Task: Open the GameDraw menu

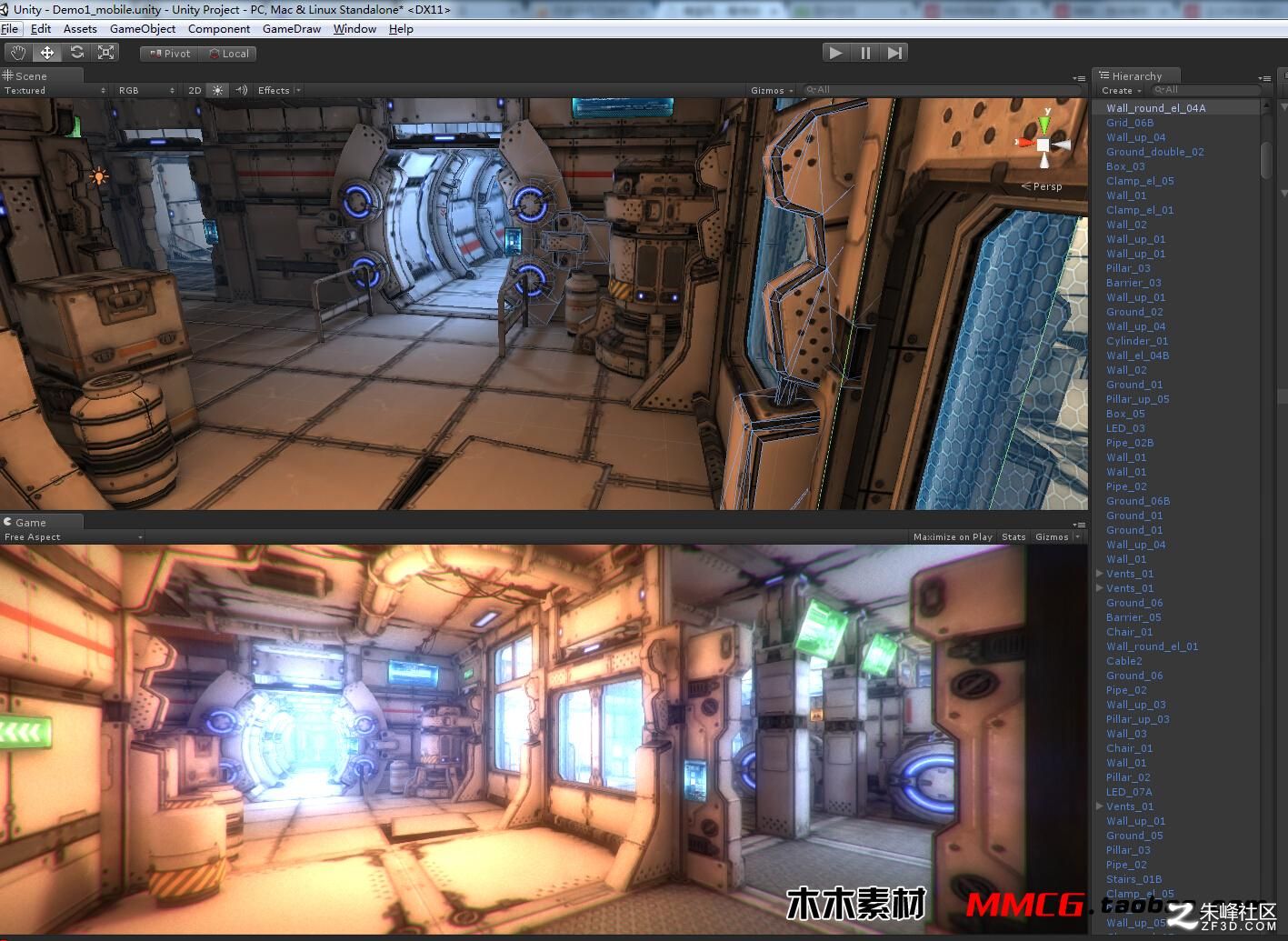Action: coord(292,29)
